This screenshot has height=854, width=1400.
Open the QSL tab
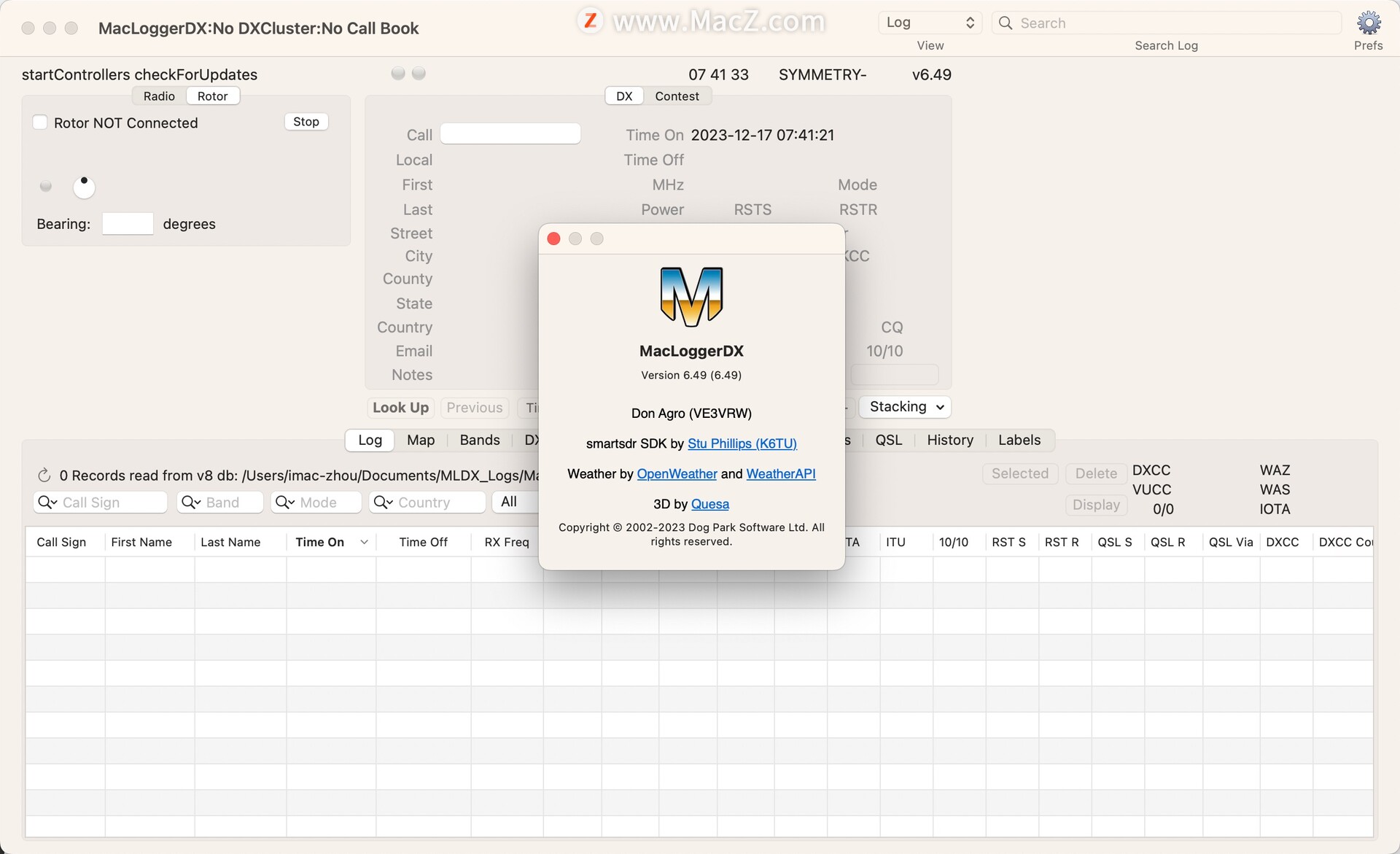click(889, 440)
